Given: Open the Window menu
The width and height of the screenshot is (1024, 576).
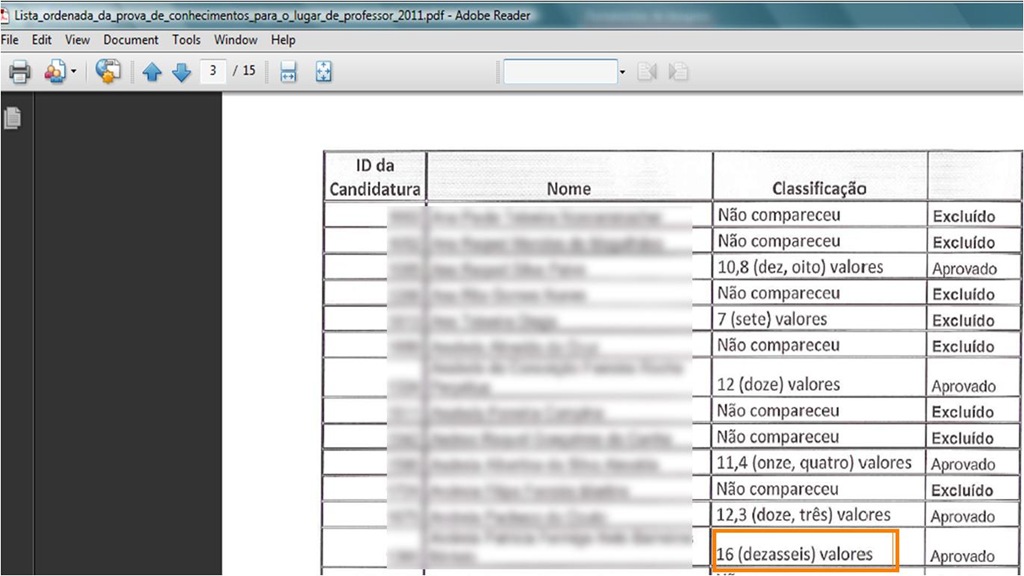Looking at the screenshot, I should (236, 40).
